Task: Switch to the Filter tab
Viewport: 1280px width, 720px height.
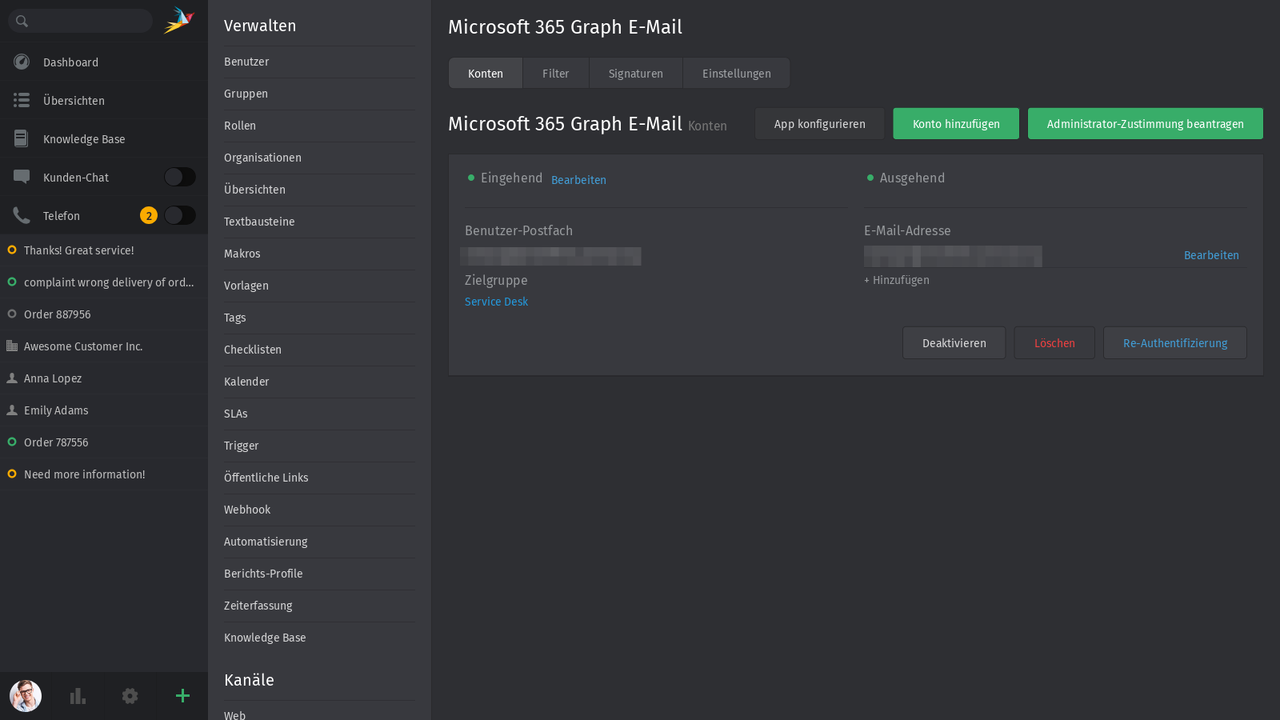Action: click(x=555, y=72)
